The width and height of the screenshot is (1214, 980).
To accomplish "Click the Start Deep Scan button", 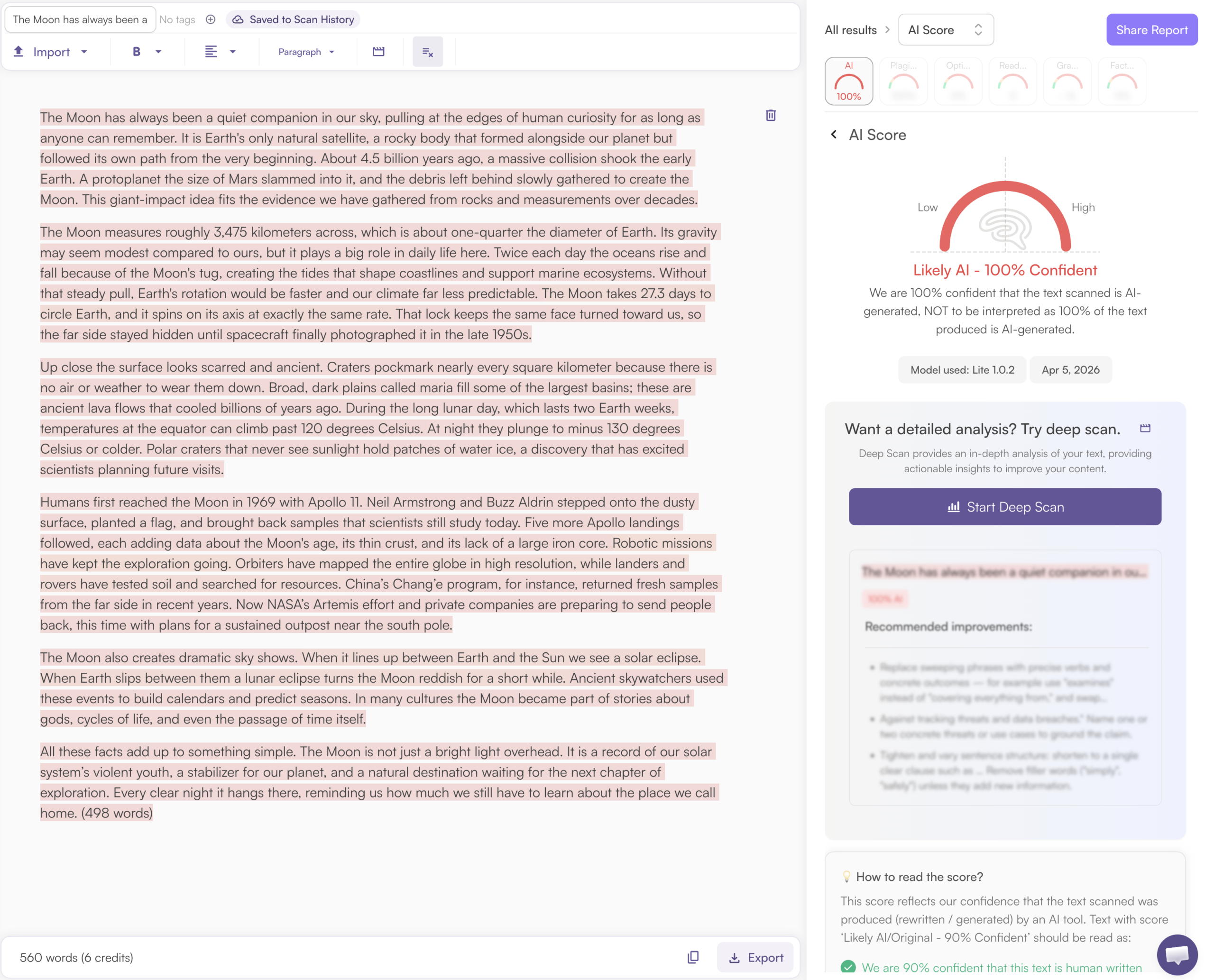I will 1004,507.
